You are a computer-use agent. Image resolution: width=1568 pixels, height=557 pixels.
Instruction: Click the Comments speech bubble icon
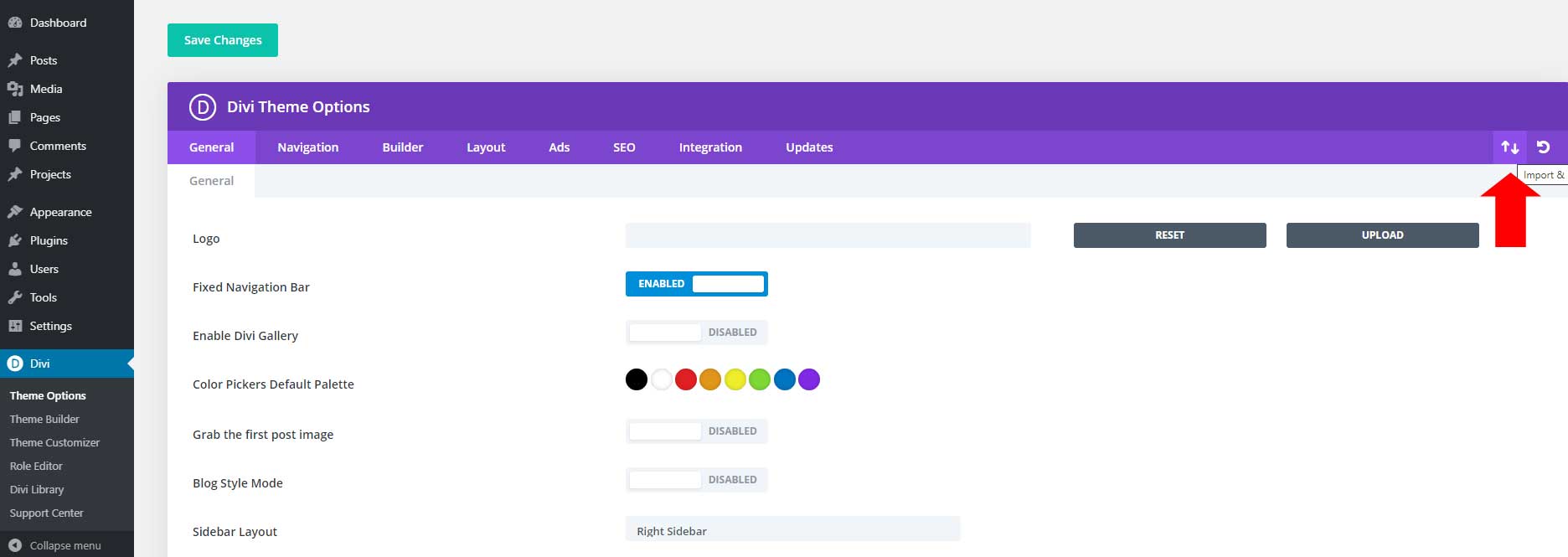[x=15, y=146]
